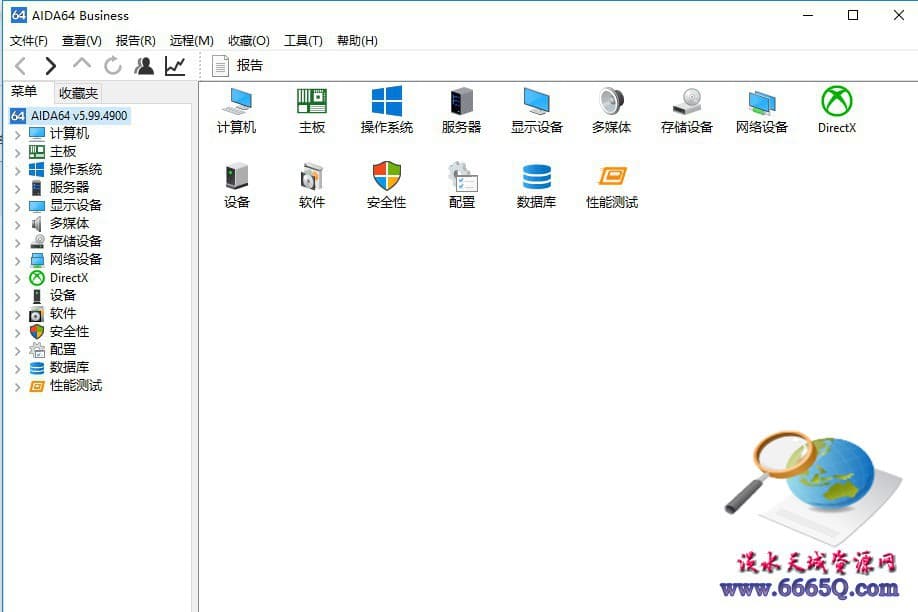The image size is (918, 612).
Task: Open the 数据库 database icon in main panel
Action: click(x=536, y=185)
